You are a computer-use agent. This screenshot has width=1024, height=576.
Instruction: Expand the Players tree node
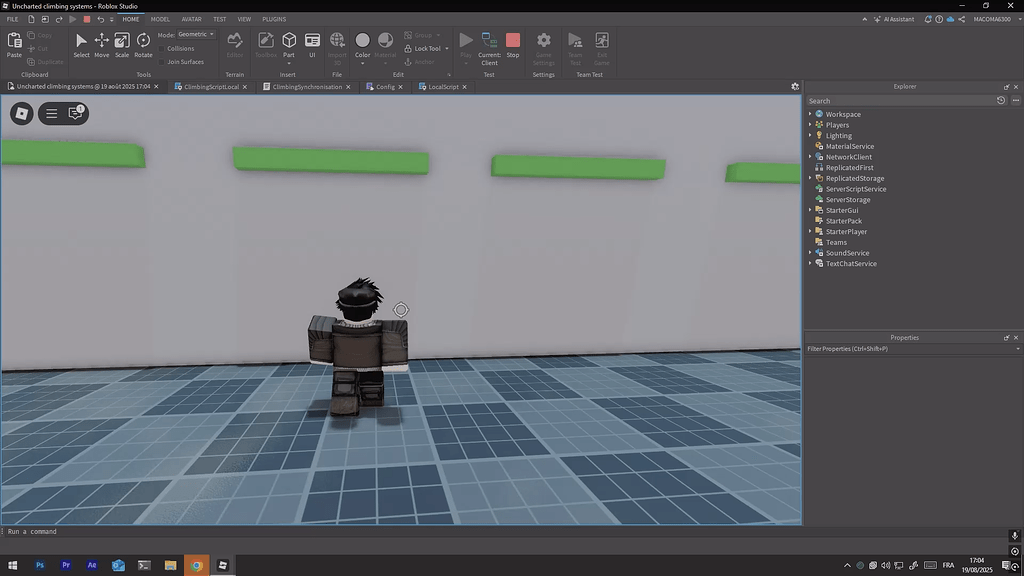point(810,125)
